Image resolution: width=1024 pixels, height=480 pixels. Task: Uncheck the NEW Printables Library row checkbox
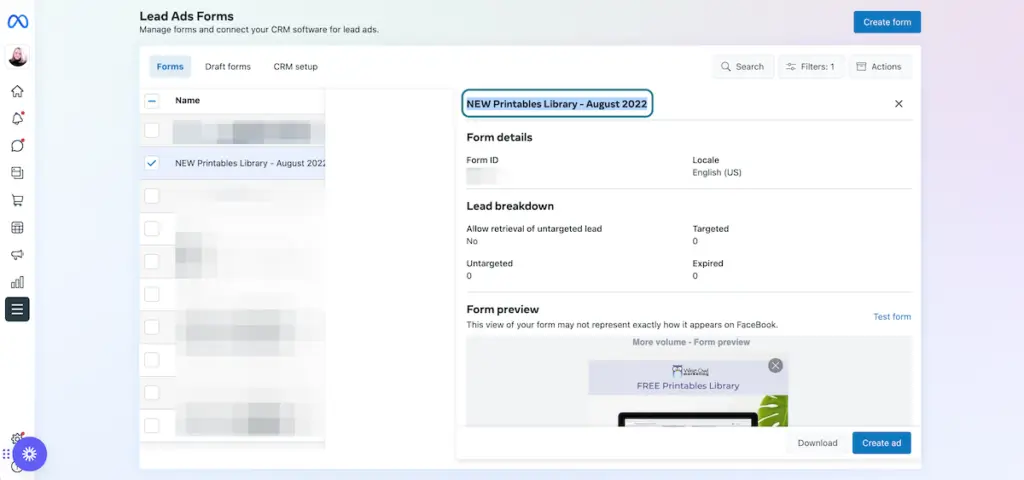point(152,163)
